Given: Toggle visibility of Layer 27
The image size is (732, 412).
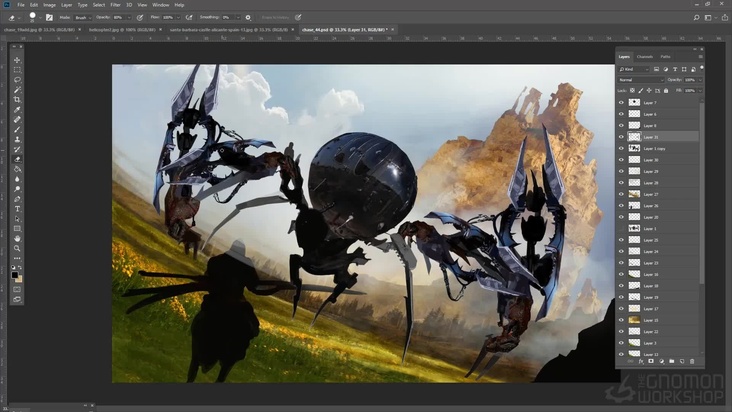Looking at the screenshot, I should 621,194.
